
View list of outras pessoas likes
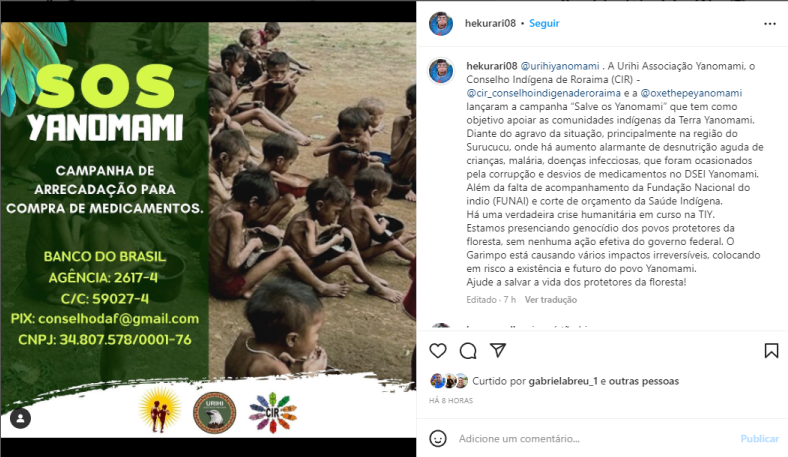tap(644, 381)
